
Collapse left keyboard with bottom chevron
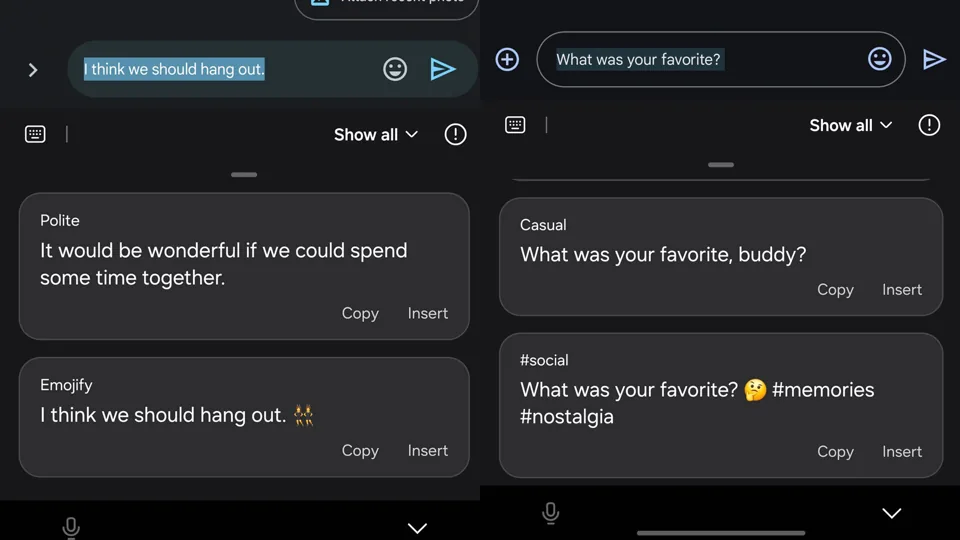coord(418,528)
